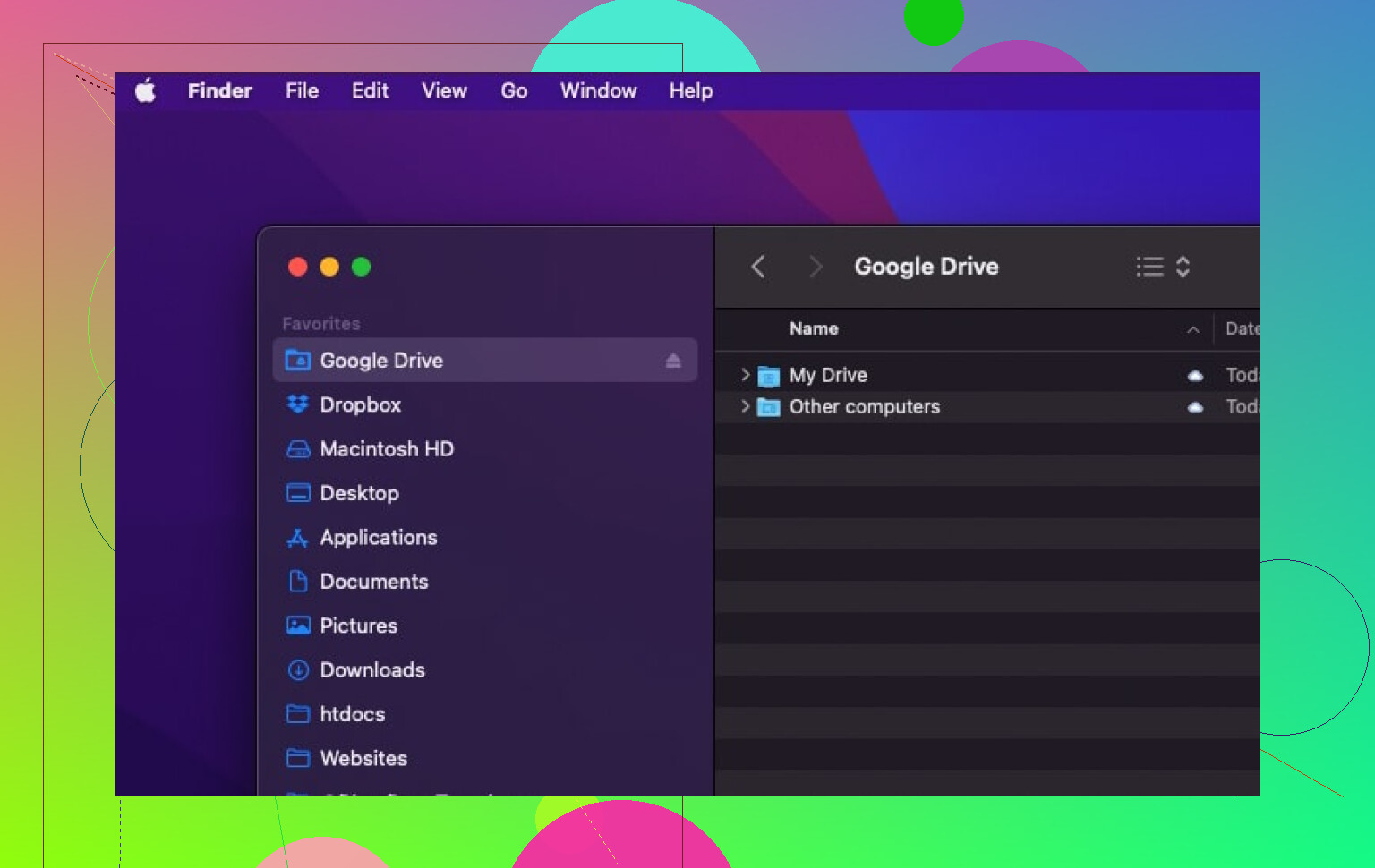This screenshot has height=868, width=1375.
Task: Expand the Other computers folder
Action: [745, 406]
